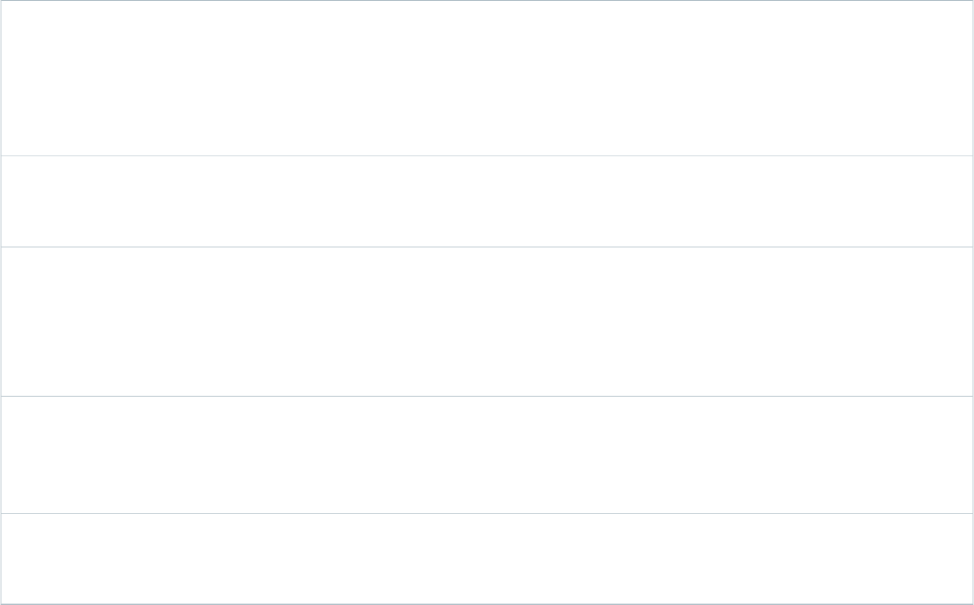Click divider line below the first row
The width and height of the screenshot is (974, 605).
487,155
